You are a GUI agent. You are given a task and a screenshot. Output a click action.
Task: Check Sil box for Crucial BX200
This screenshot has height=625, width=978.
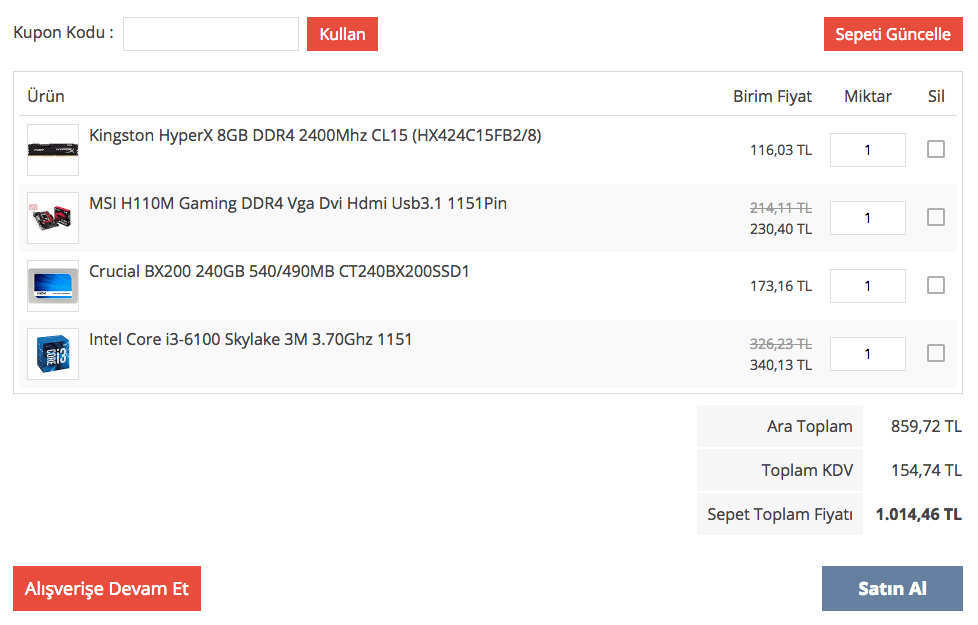click(936, 285)
